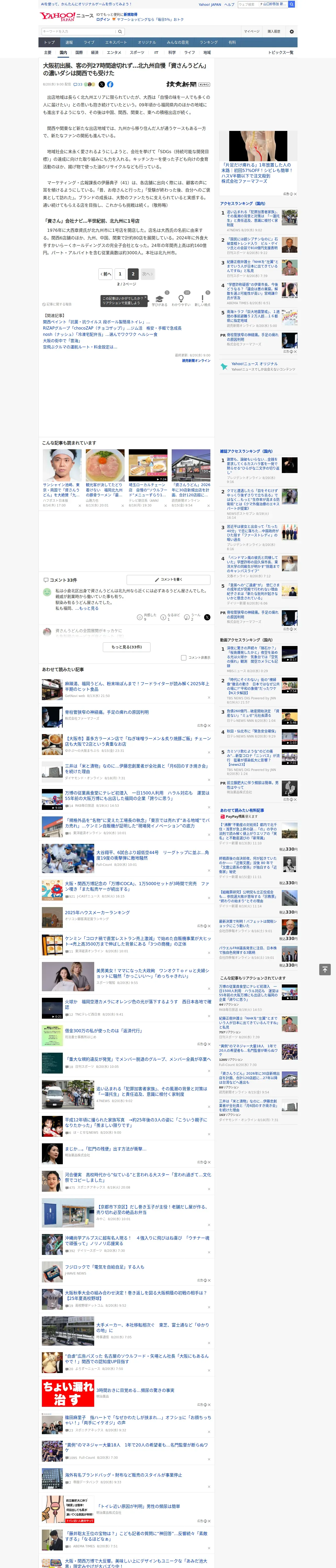Click the 新しい視点 exclamation reaction
This screenshot has height=1568, width=336.
203,300
